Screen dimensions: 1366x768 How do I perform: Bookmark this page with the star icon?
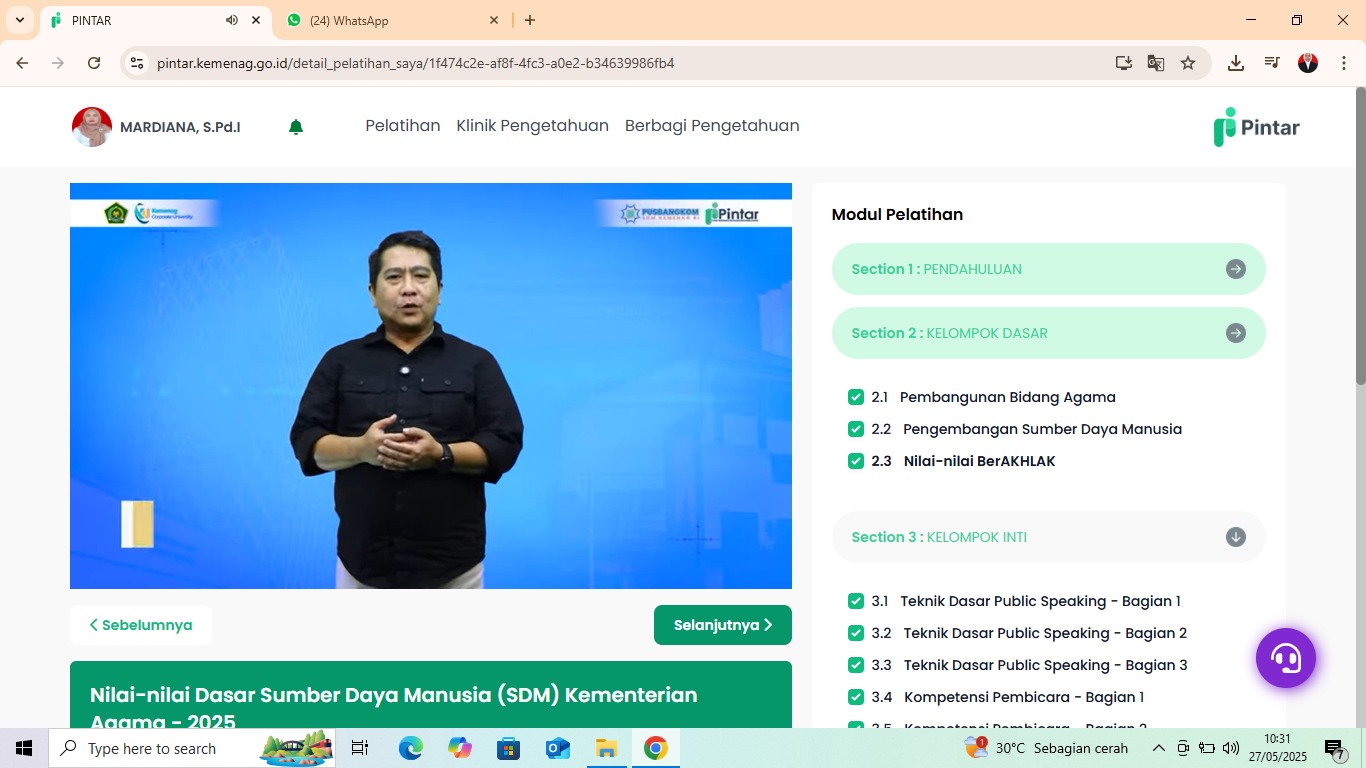pyautogui.click(x=1188, y=62)
